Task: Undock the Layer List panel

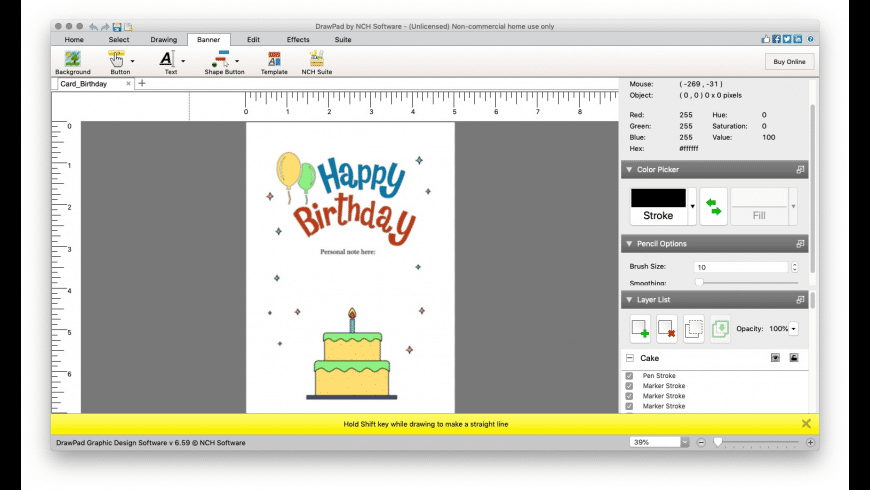Action: point(800,300)
